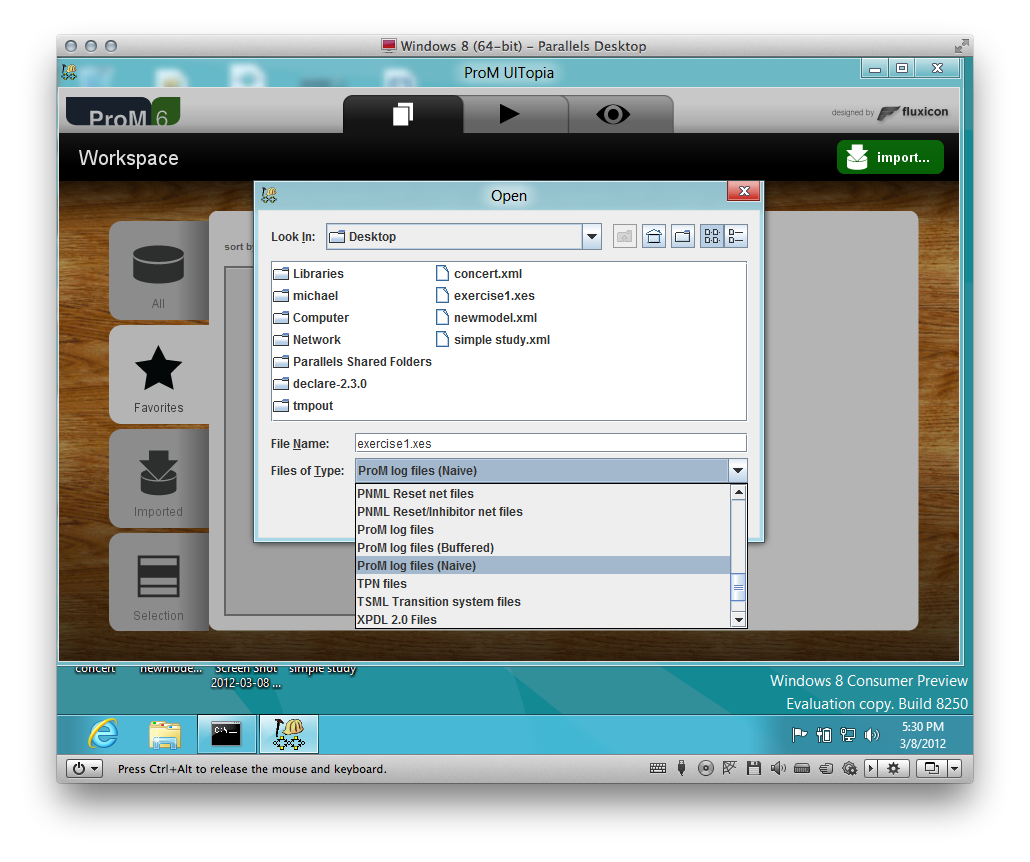Expand the Look In Desktop dropdown
1030x862 pixels.
pos(592,237)
